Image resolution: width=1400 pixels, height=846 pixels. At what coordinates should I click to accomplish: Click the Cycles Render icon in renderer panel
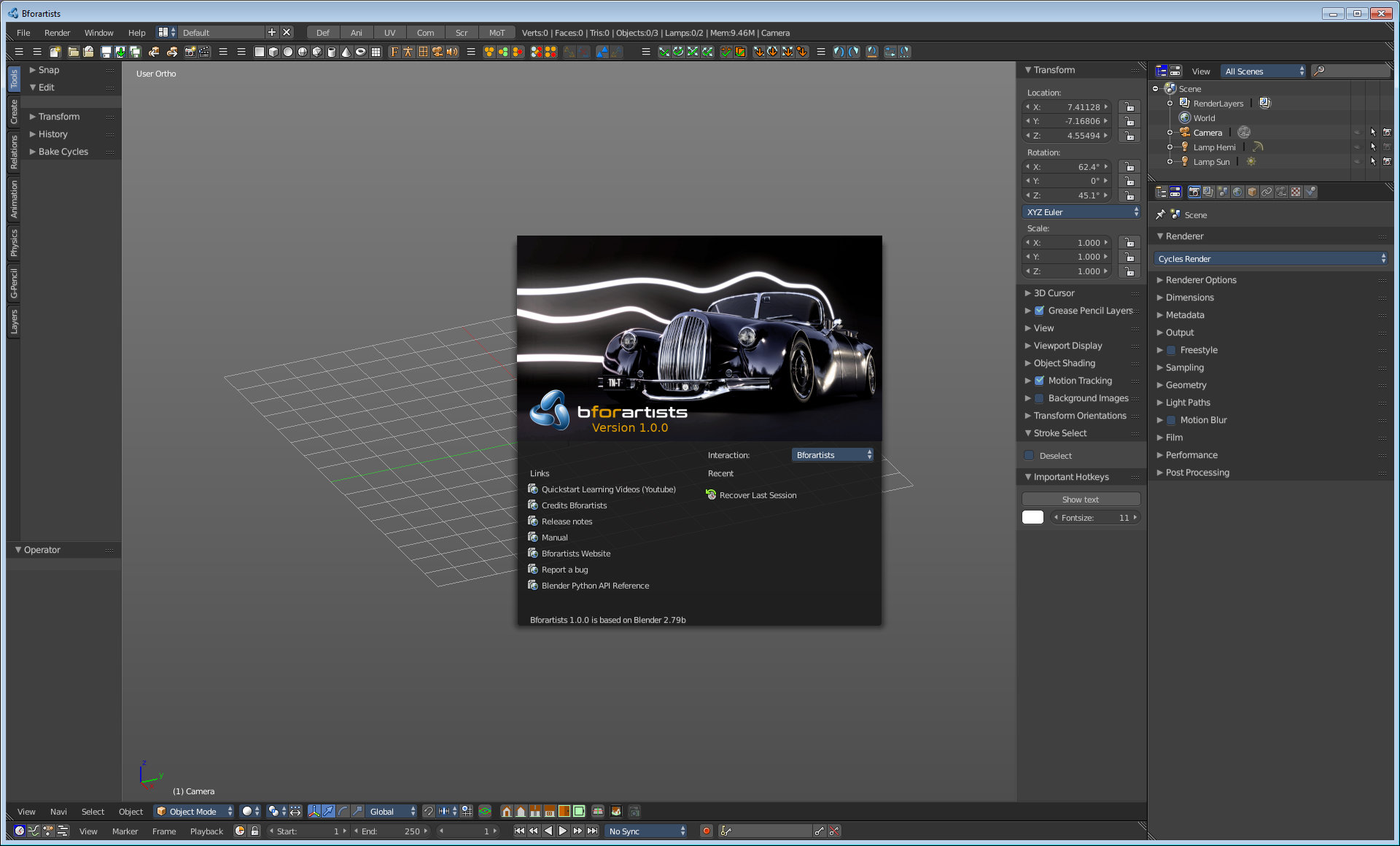click(1272, 259)
